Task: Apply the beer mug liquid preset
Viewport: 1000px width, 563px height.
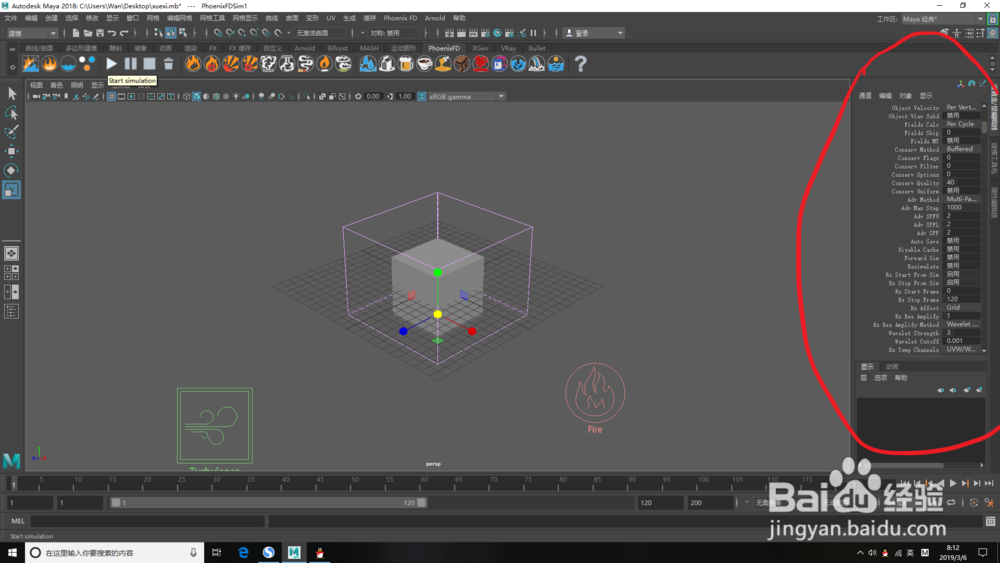Action: [x=406, y=64]
